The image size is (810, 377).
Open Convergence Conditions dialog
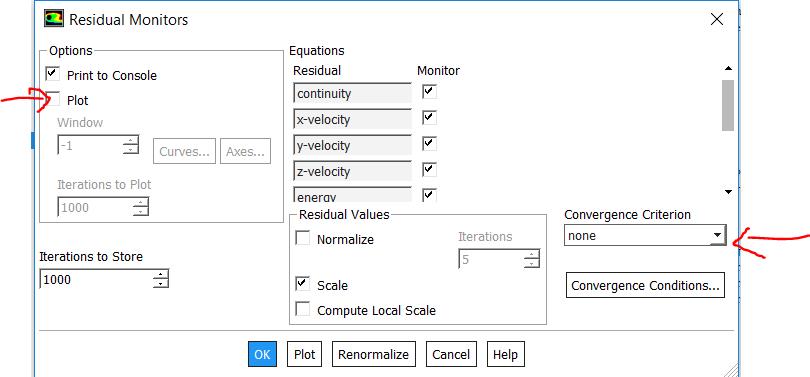click(x=645, y=286)
